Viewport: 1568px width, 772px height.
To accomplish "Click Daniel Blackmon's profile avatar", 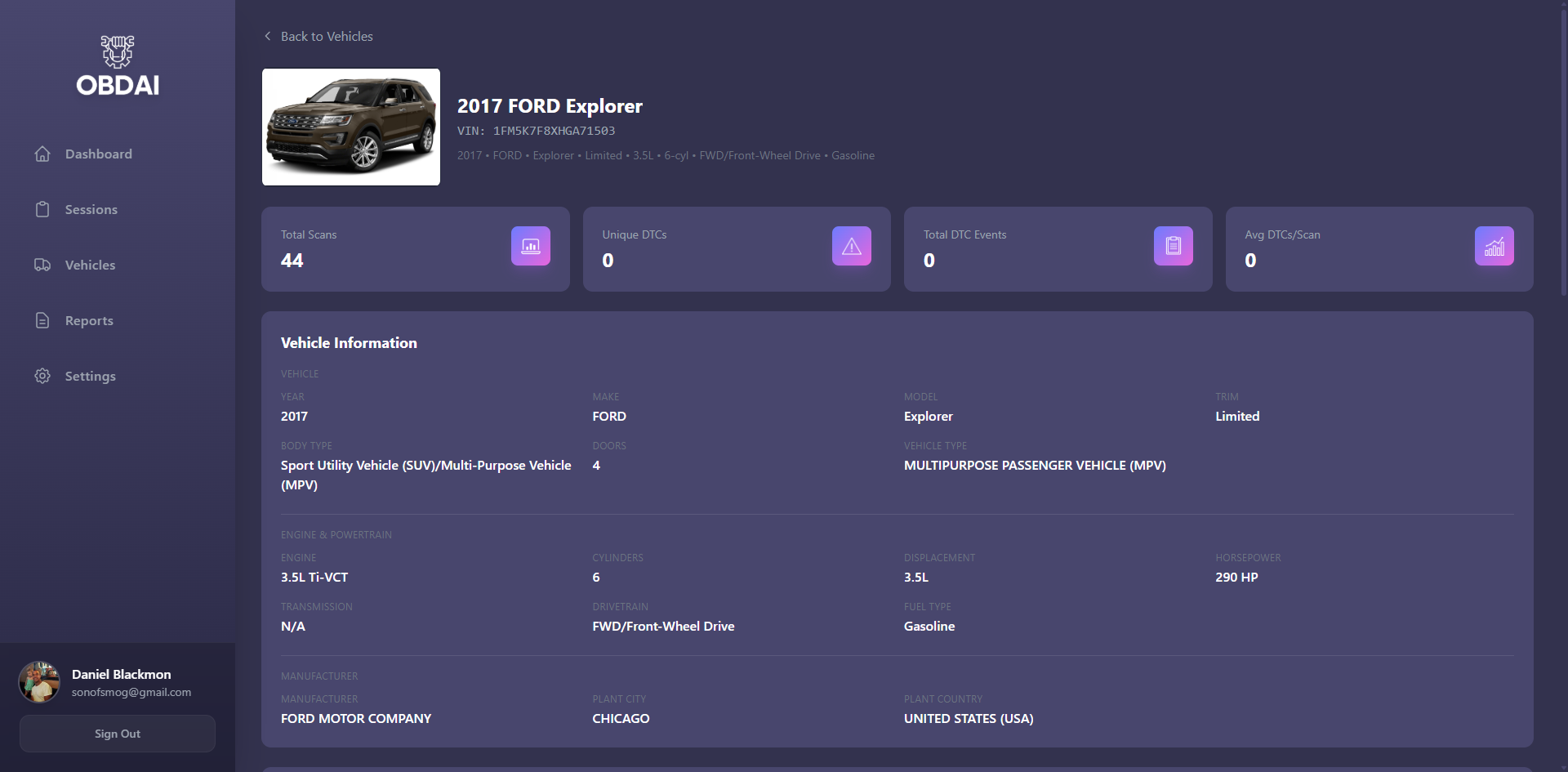I will tap(39, 682).
